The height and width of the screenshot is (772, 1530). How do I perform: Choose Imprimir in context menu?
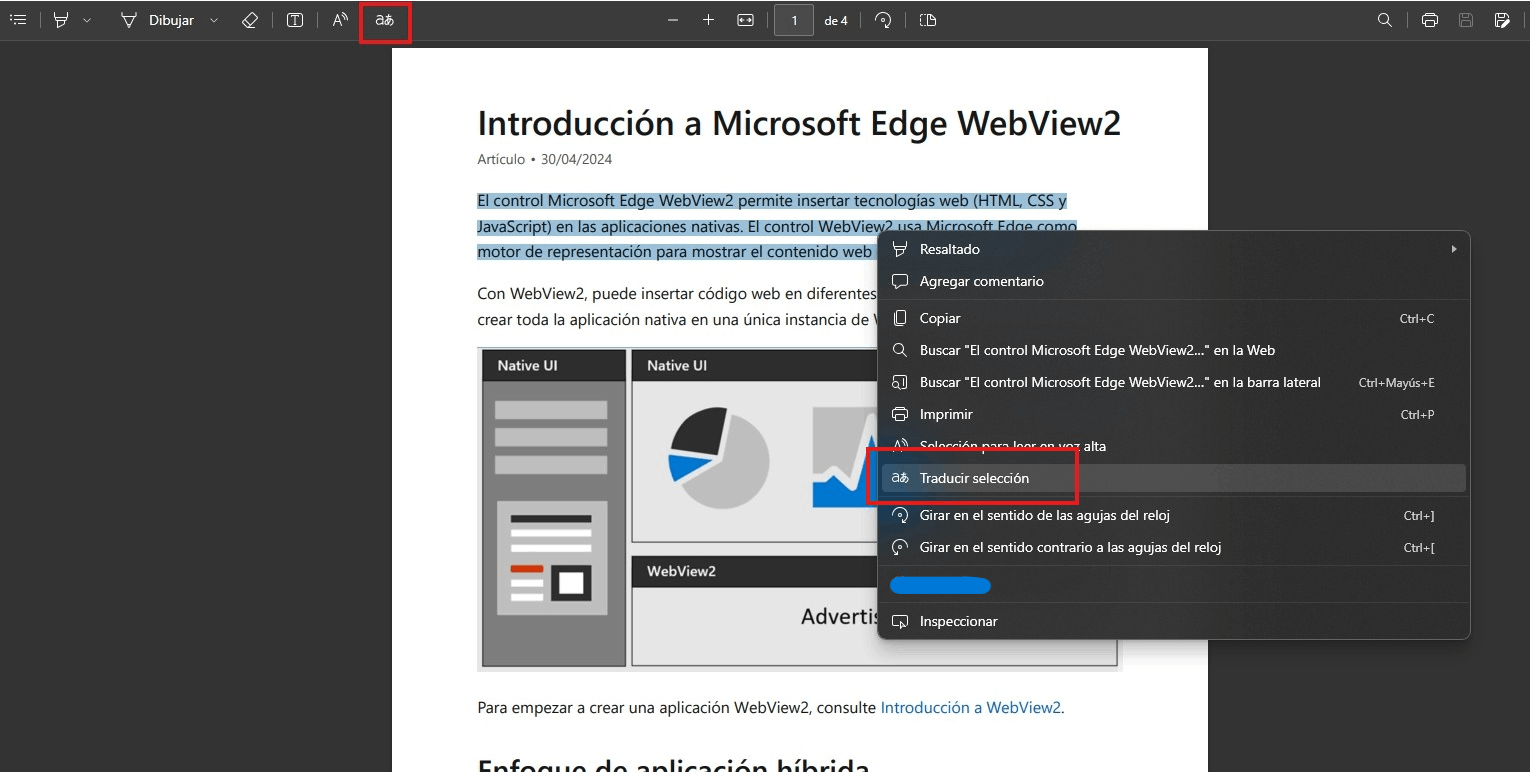[x=1174, y=414]
